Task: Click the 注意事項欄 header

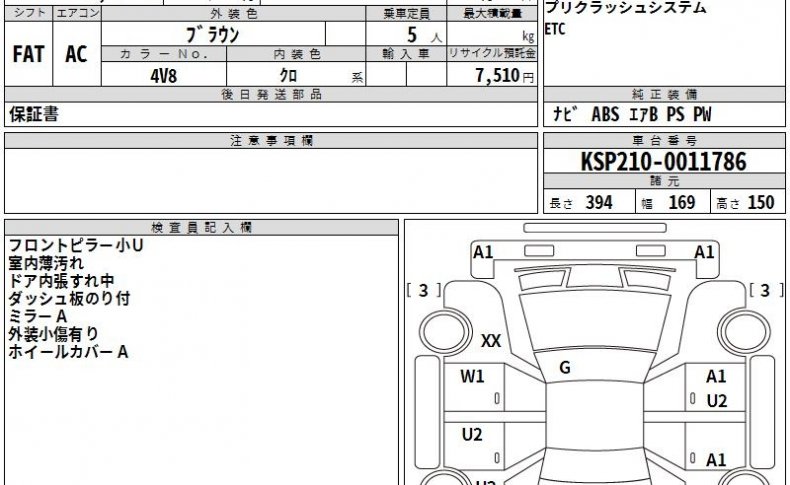Action: click(x=271, y=141)
